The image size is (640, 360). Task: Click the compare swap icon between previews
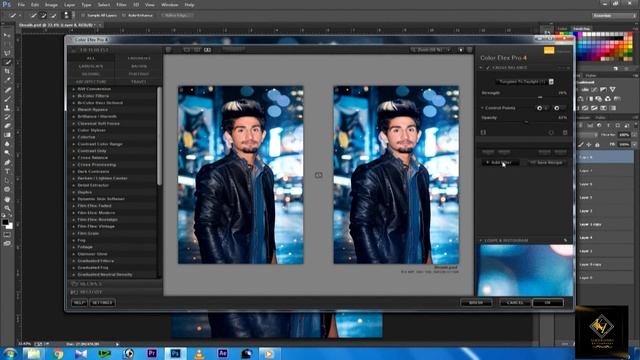tap(318, 175)
